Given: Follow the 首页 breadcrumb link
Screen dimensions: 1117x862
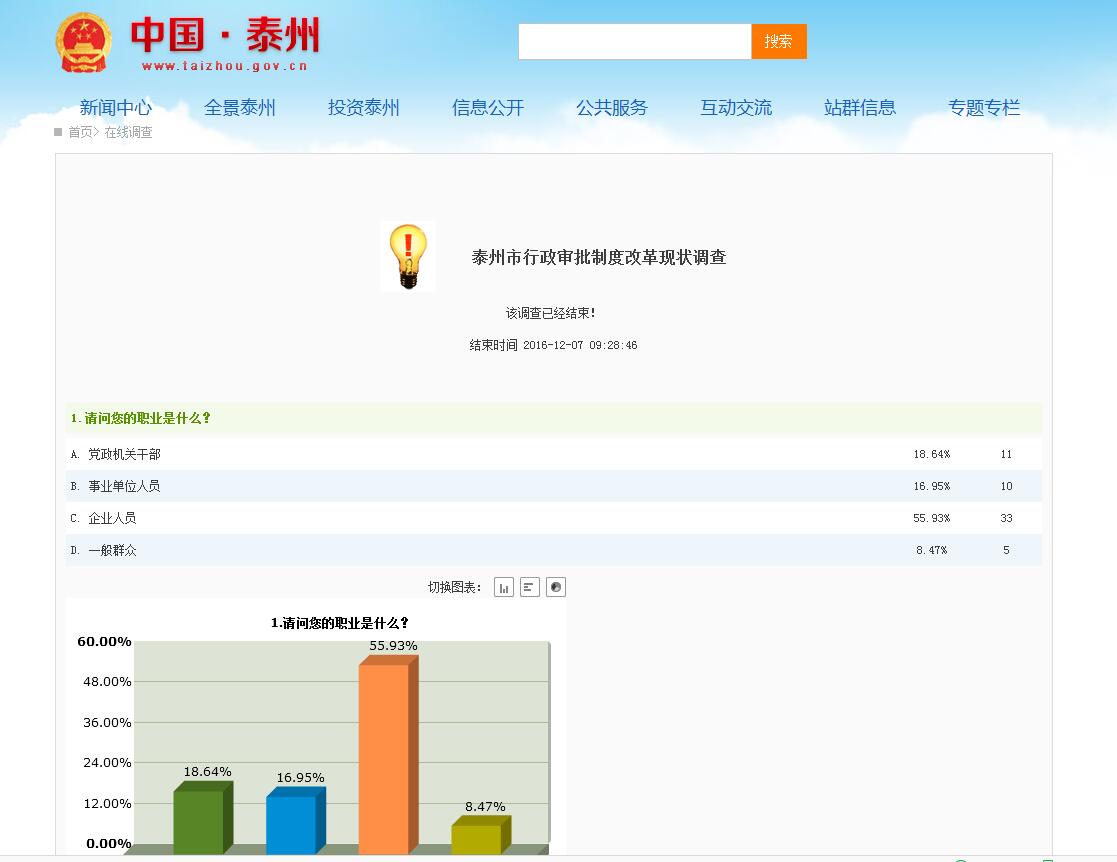Looking at the screenshot, I should 80,132.
